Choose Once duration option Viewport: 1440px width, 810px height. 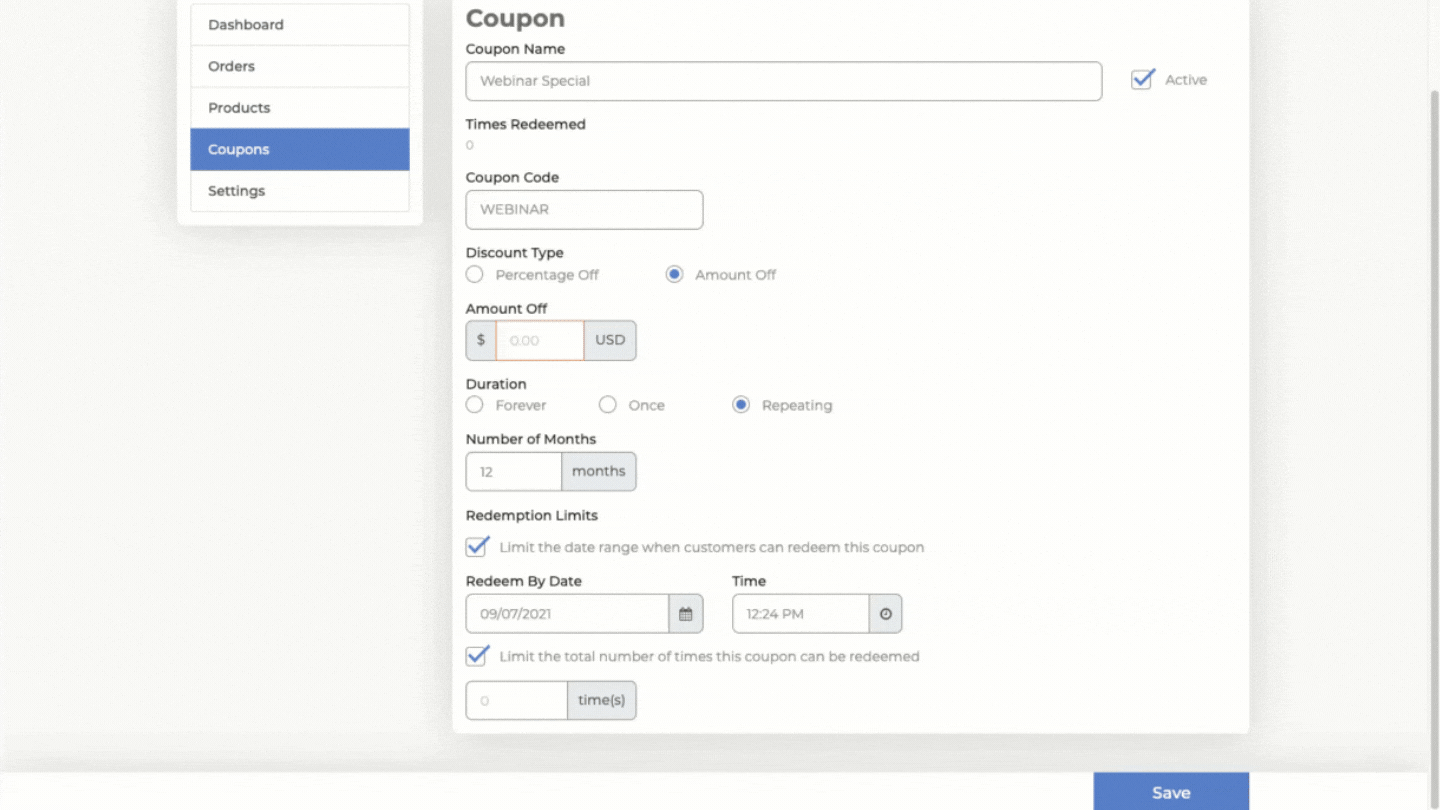[x=607, y=405]
